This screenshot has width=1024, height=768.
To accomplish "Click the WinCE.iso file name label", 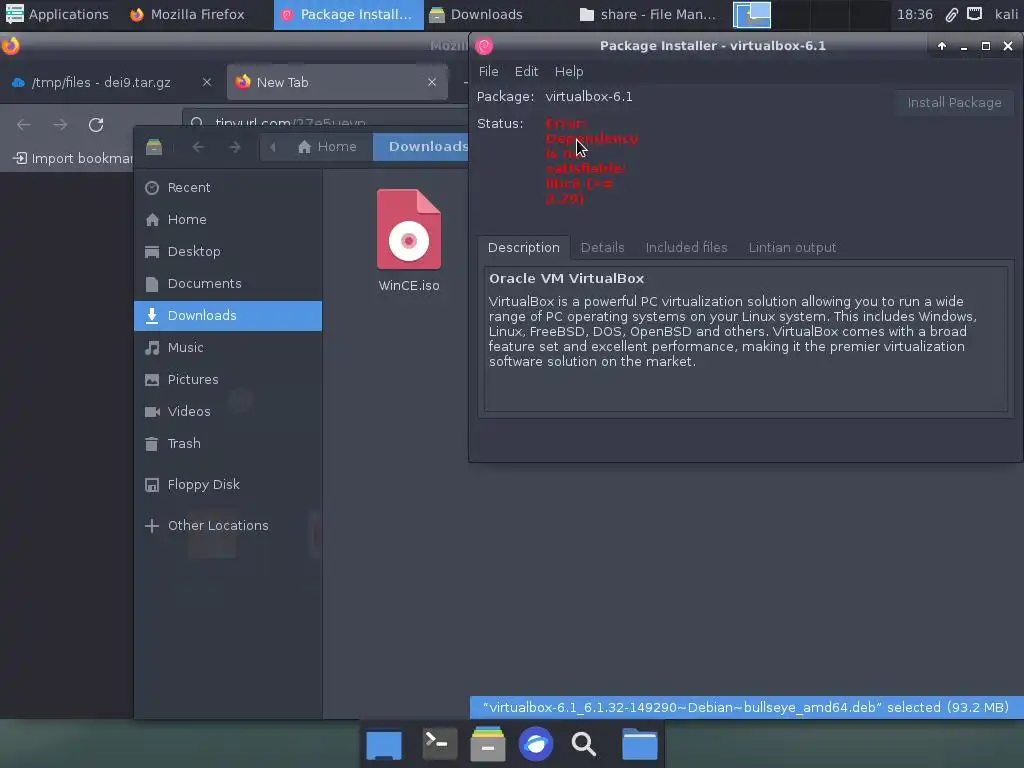I will [409, 286].
